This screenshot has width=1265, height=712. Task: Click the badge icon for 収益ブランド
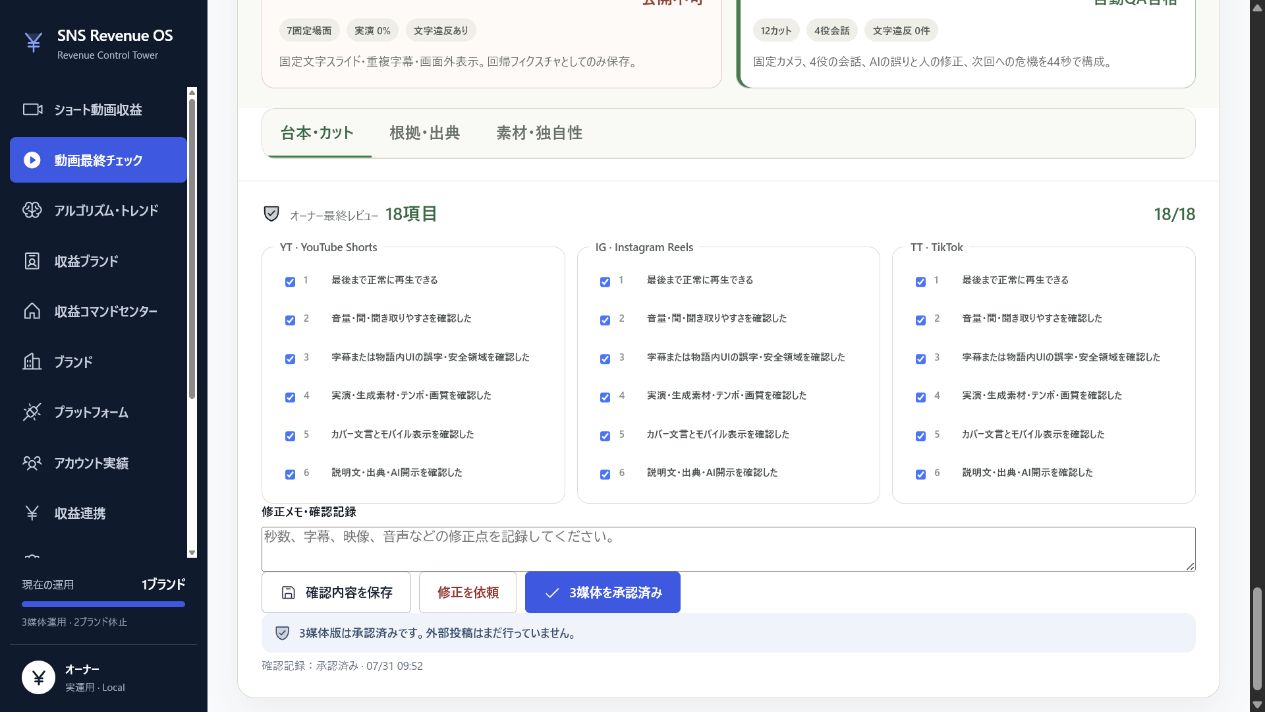click(32, 261)
